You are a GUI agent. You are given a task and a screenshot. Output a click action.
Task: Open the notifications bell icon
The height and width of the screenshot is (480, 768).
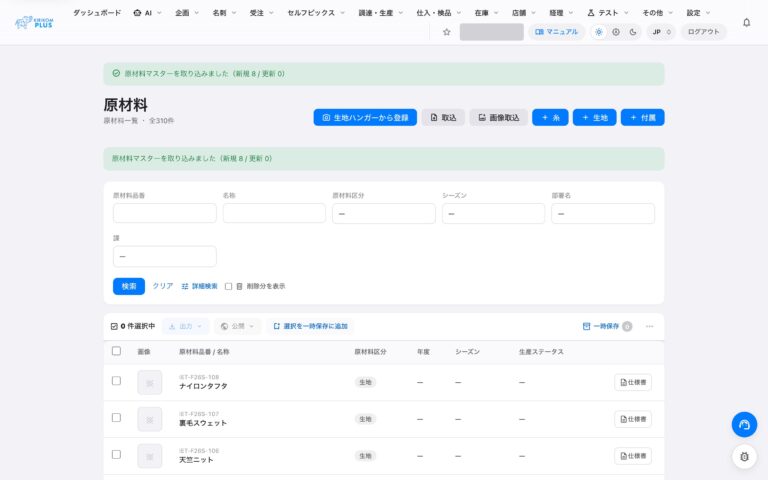746,23
